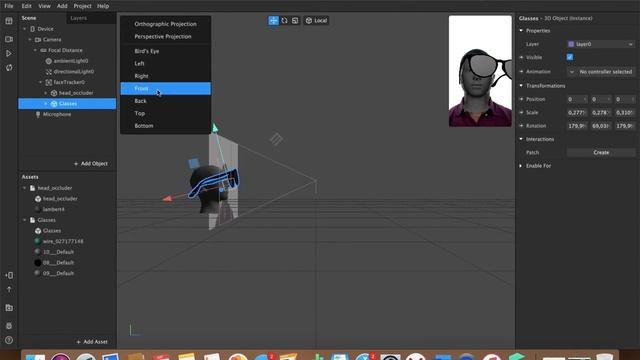Open the Help menu
Image resolution: width=640 pixels, height=360 pixels.
[103, 6]
